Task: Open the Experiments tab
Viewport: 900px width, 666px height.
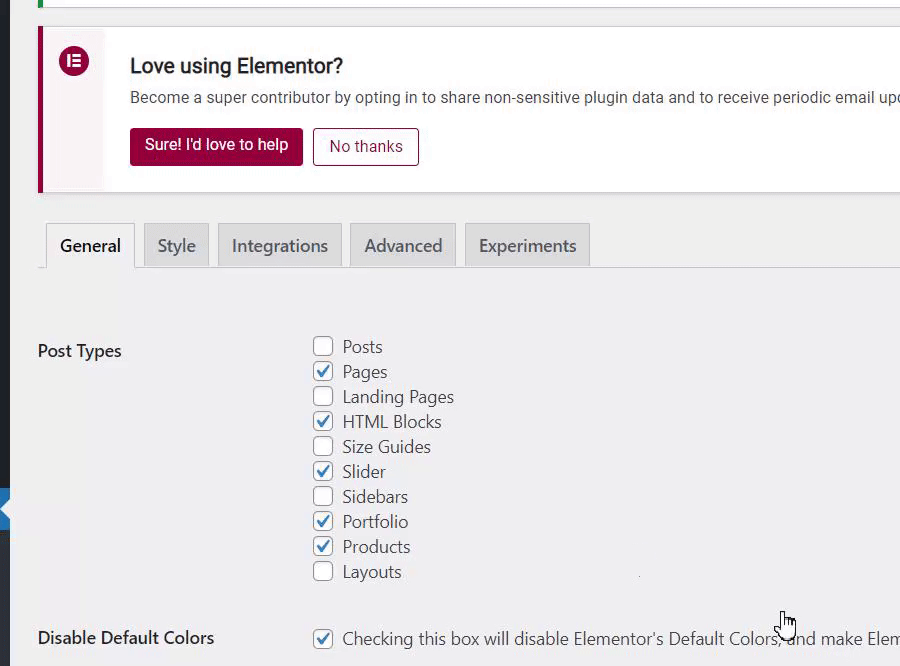Action: coord(527,246)
